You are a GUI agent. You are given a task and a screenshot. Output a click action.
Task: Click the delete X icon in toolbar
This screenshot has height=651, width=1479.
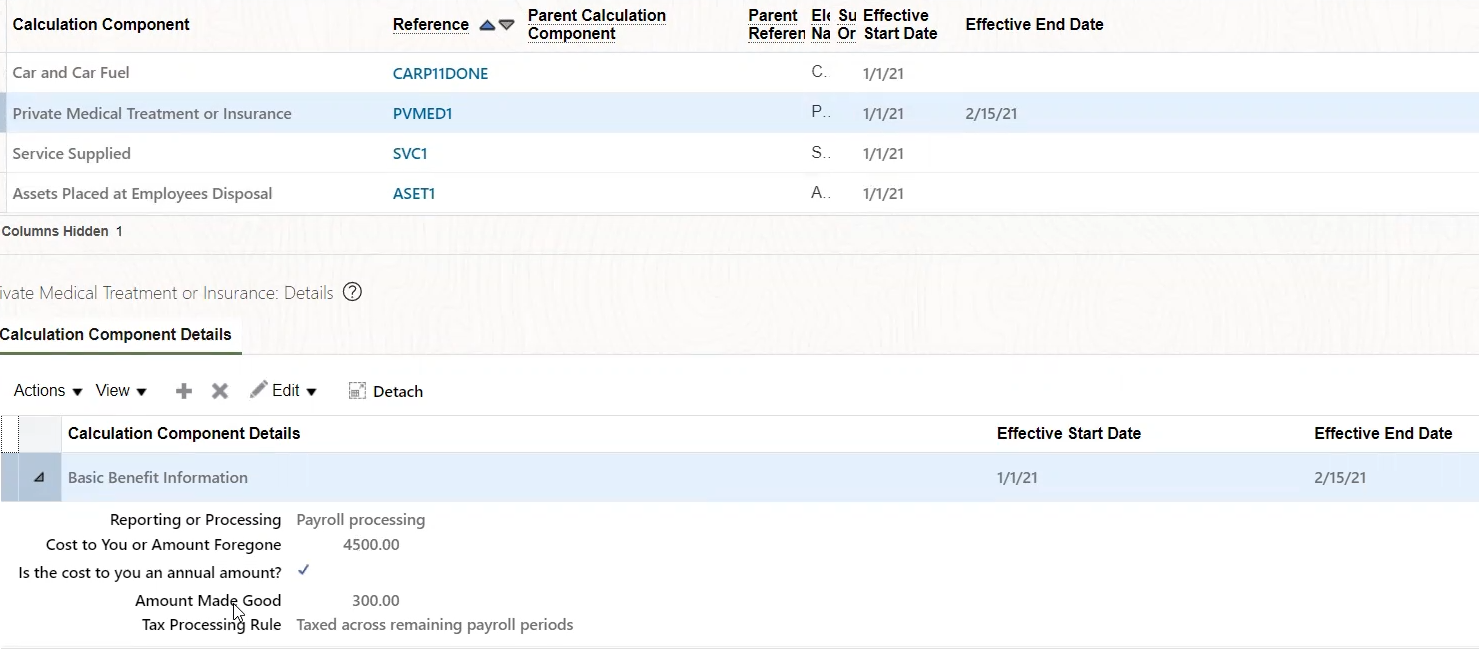point(220,391)
